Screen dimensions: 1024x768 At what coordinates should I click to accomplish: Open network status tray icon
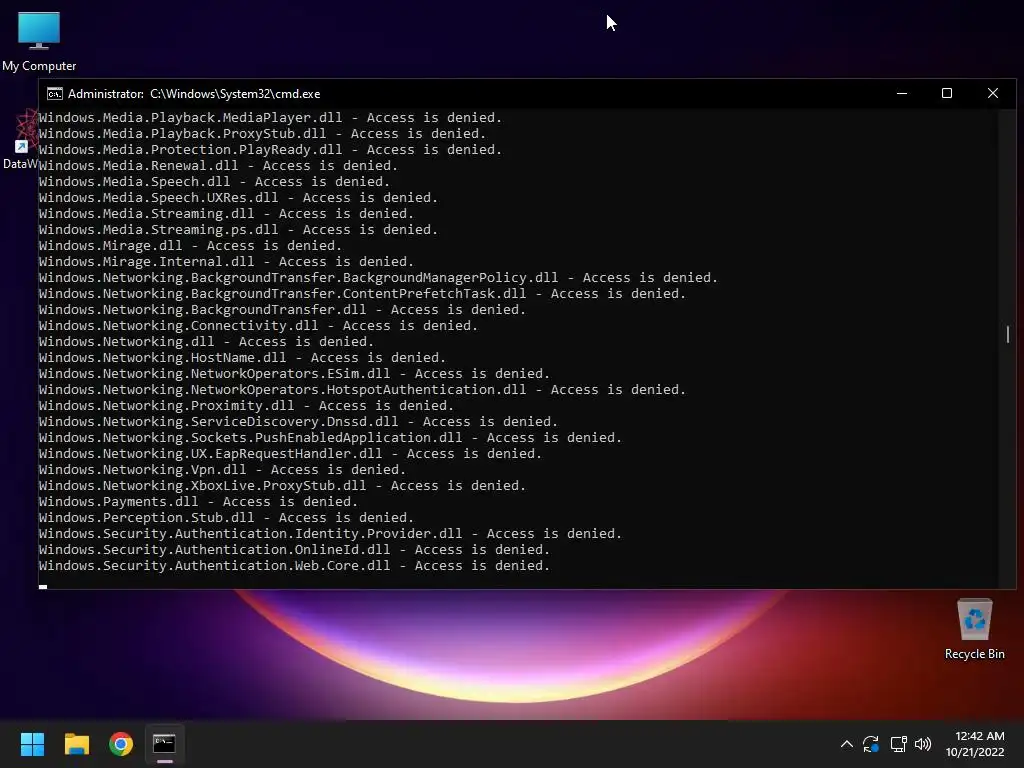point(898,744)
